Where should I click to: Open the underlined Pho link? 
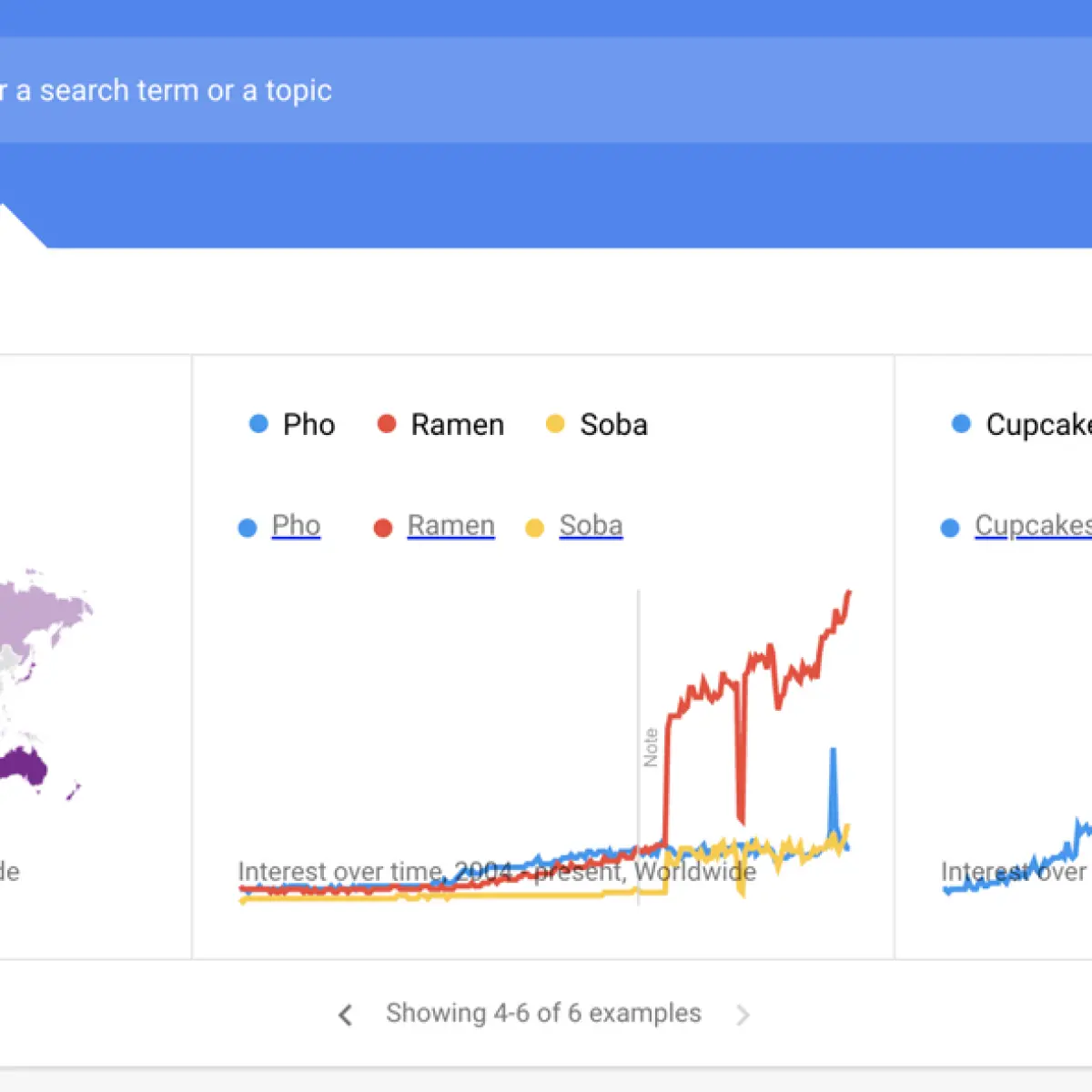click(x=296, y=525)
